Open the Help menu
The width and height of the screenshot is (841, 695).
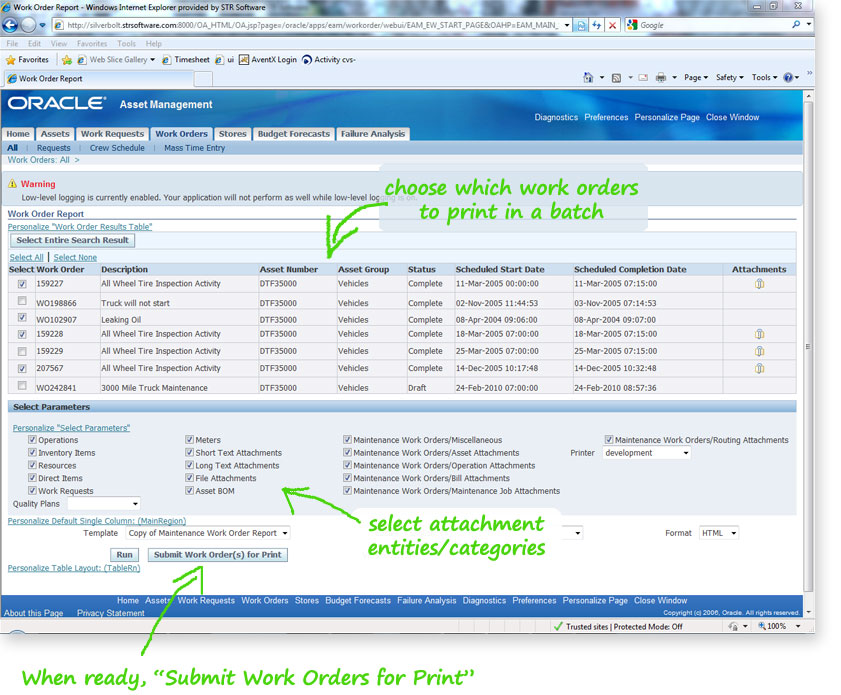point(153,43)
